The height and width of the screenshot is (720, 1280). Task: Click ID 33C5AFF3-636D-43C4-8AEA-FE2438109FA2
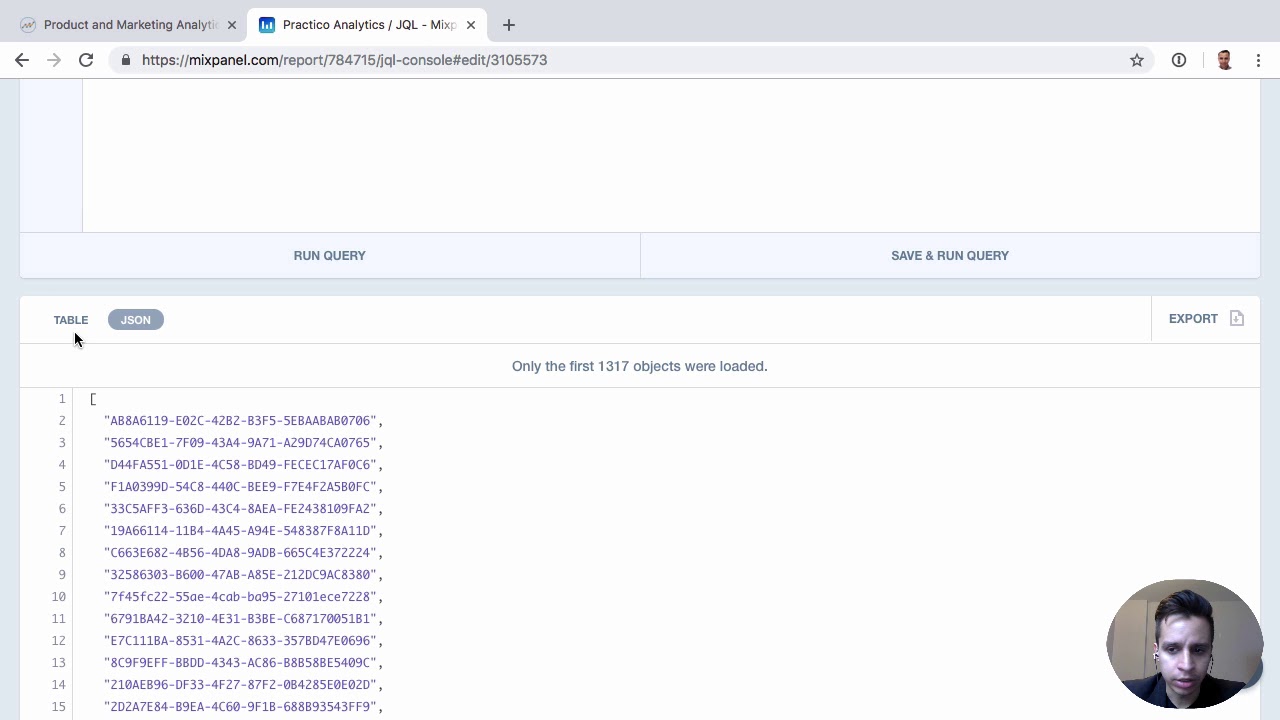pyautogui.click(x=240, y=509)
